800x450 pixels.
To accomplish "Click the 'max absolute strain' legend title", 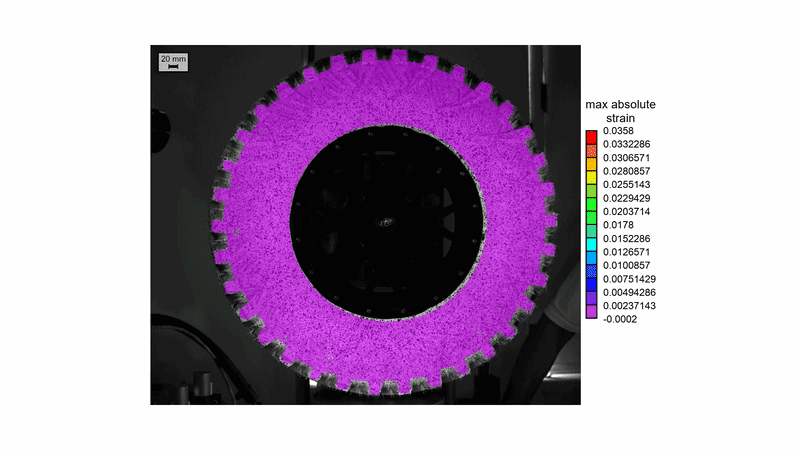I will [x=620, y=111].
